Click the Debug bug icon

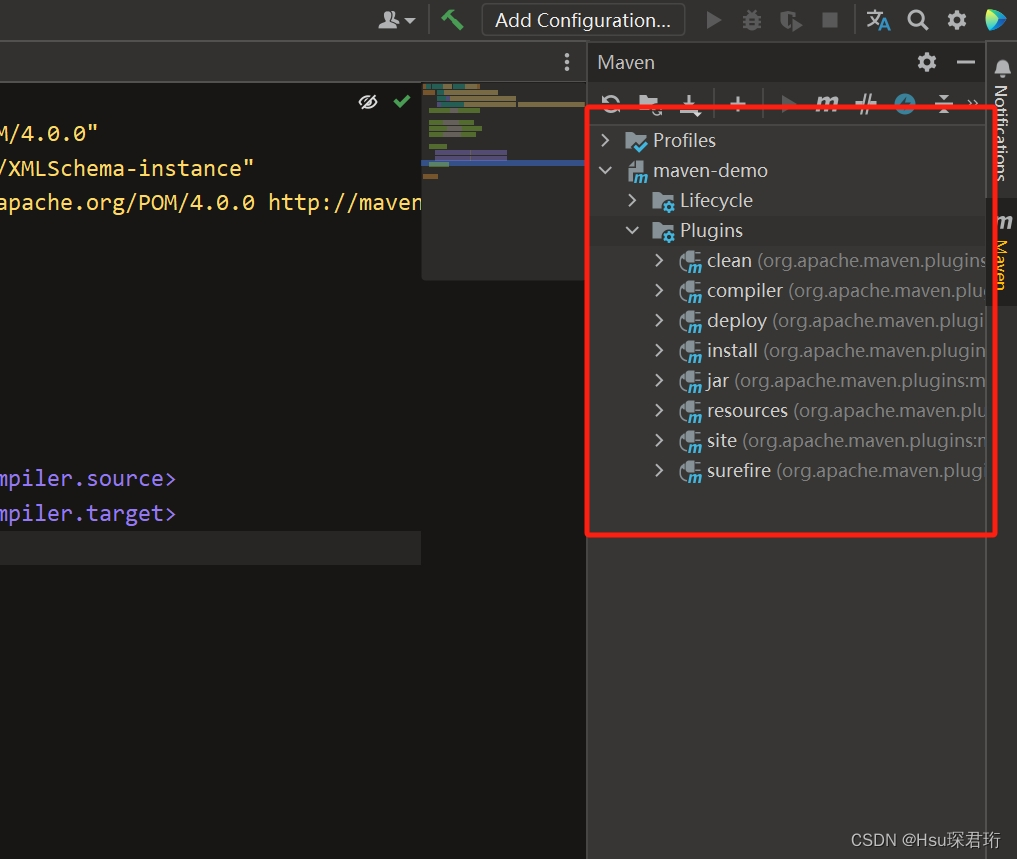coord(752,20)
